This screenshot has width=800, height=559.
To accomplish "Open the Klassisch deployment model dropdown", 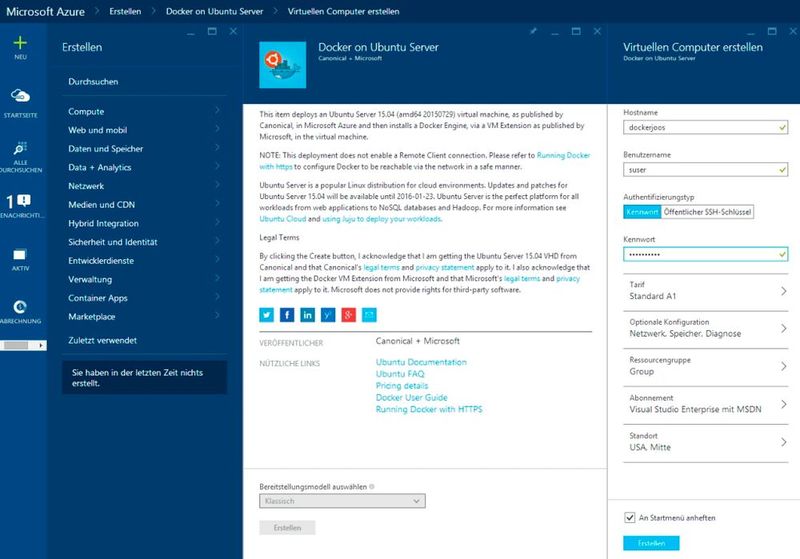I will (x=342, y=501).
